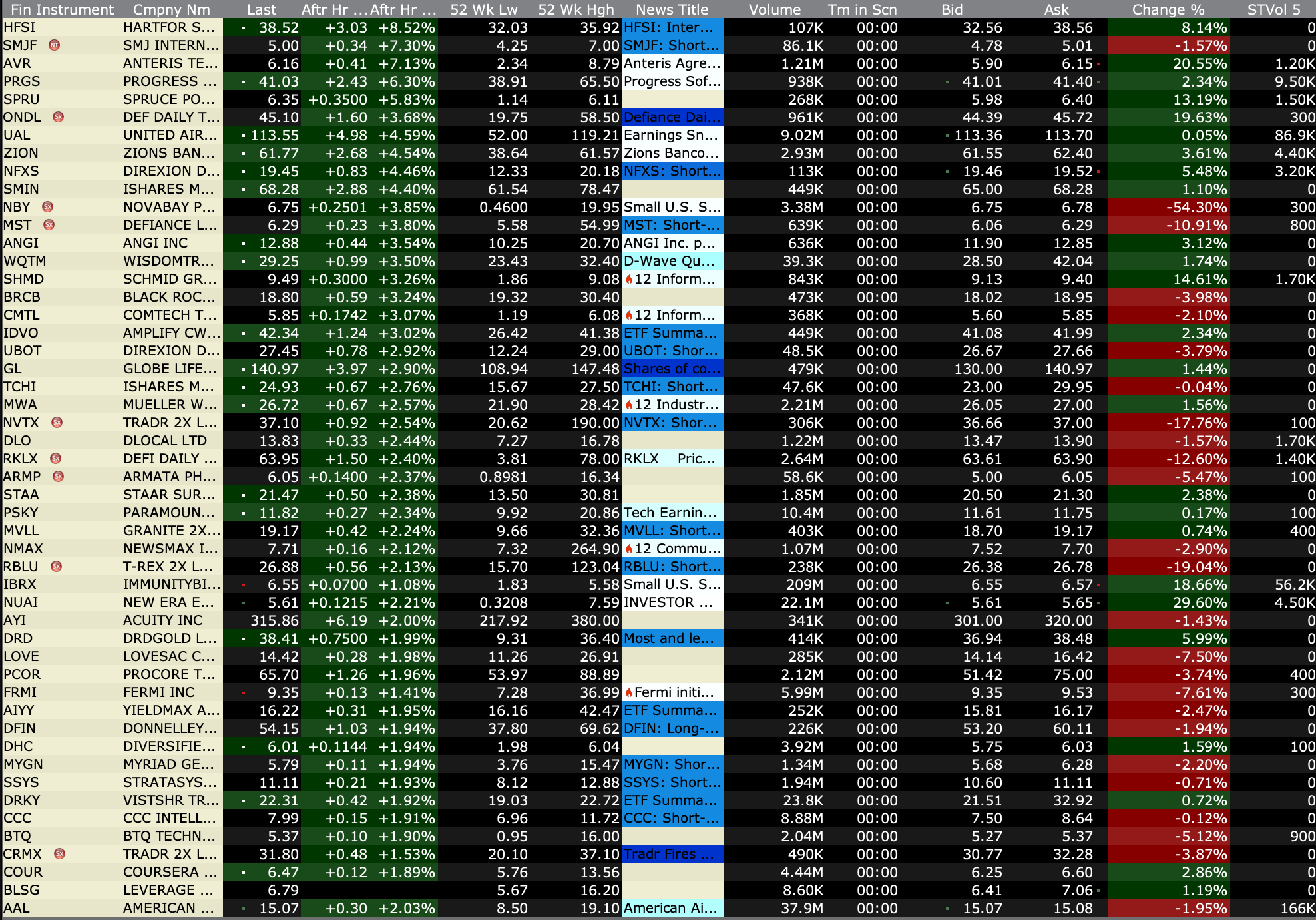The width and height of the screenshot is (1316, 920).
Task: Click the SX badge beside ONDL ticker
Action: click(x=58, y=117)
